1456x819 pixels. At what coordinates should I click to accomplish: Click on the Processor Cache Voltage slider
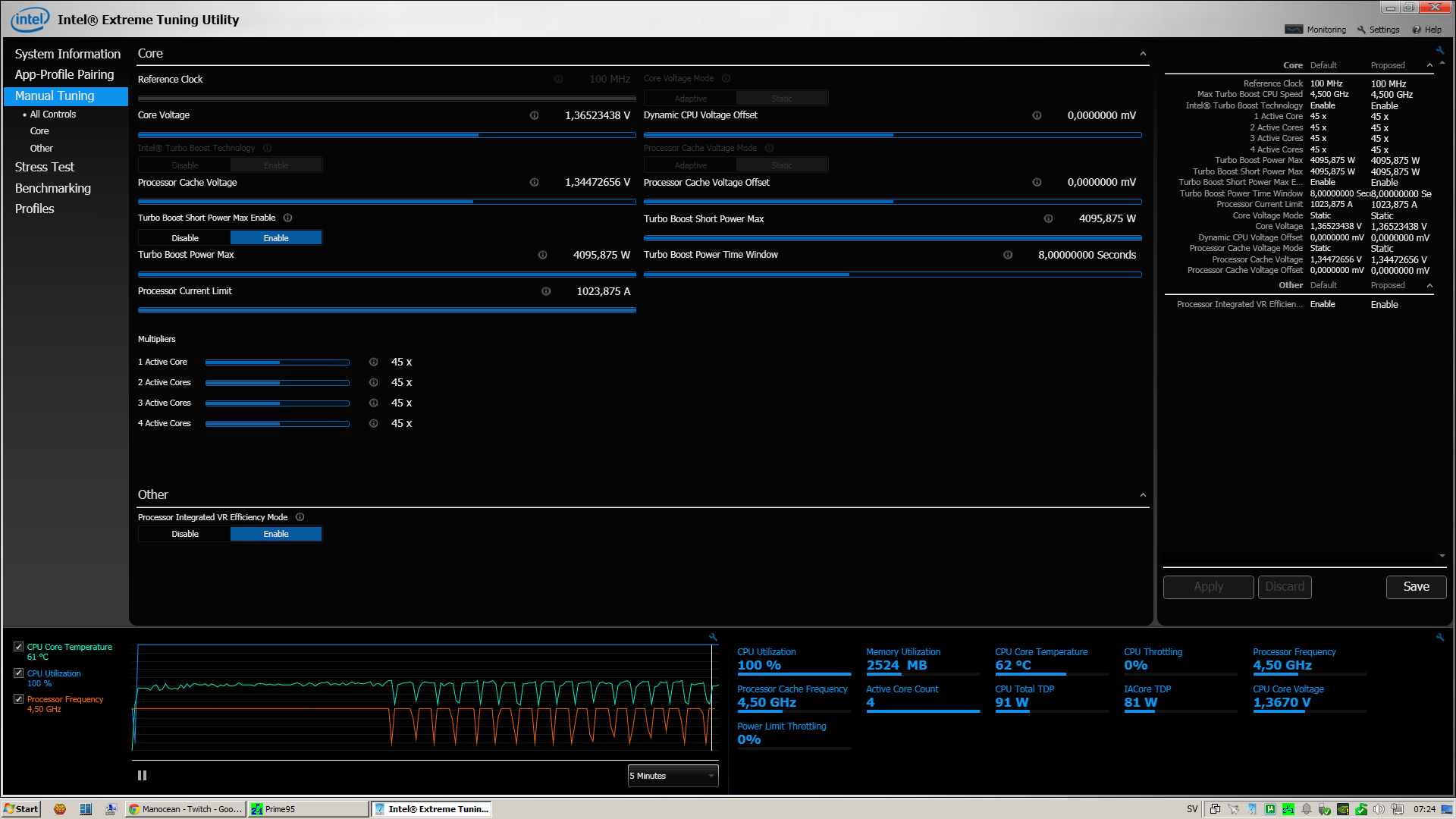(387, 202)
